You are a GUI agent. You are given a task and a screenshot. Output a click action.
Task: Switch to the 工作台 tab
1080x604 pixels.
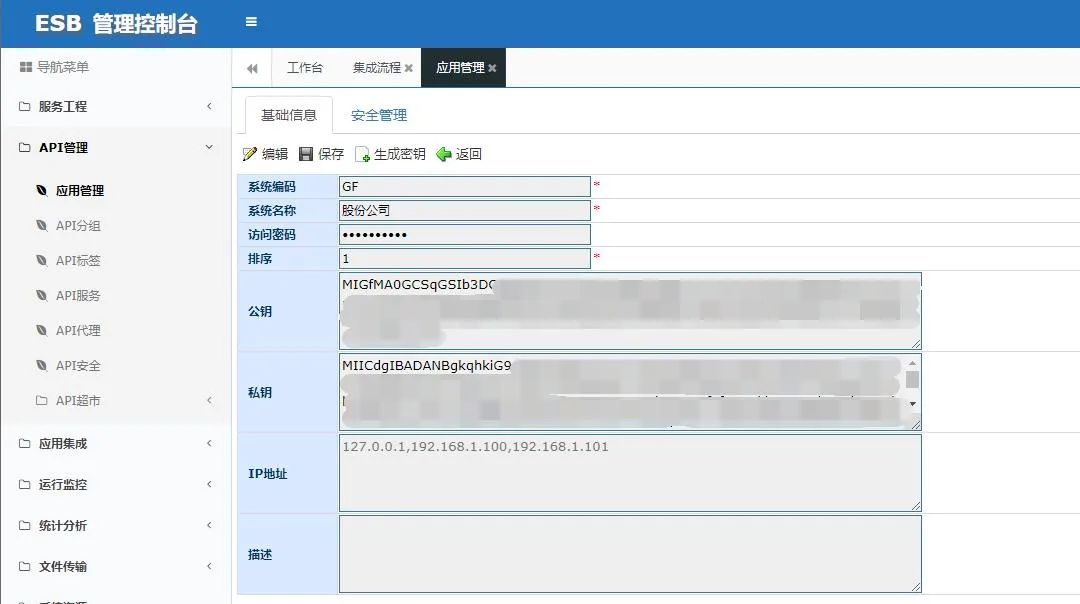click(x=305, y=67)
